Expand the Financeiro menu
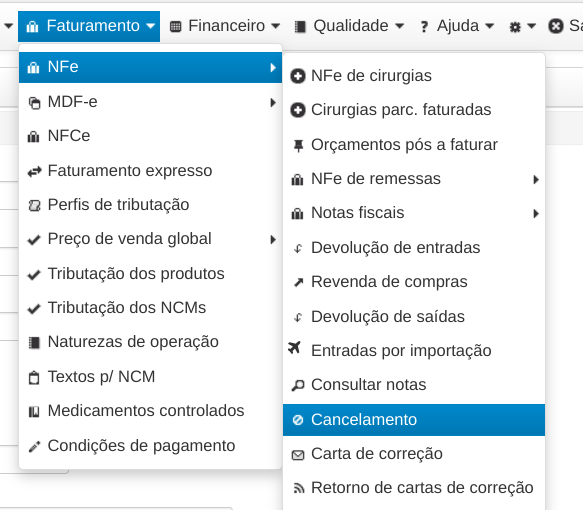583x510 pixels. (225, 26)
